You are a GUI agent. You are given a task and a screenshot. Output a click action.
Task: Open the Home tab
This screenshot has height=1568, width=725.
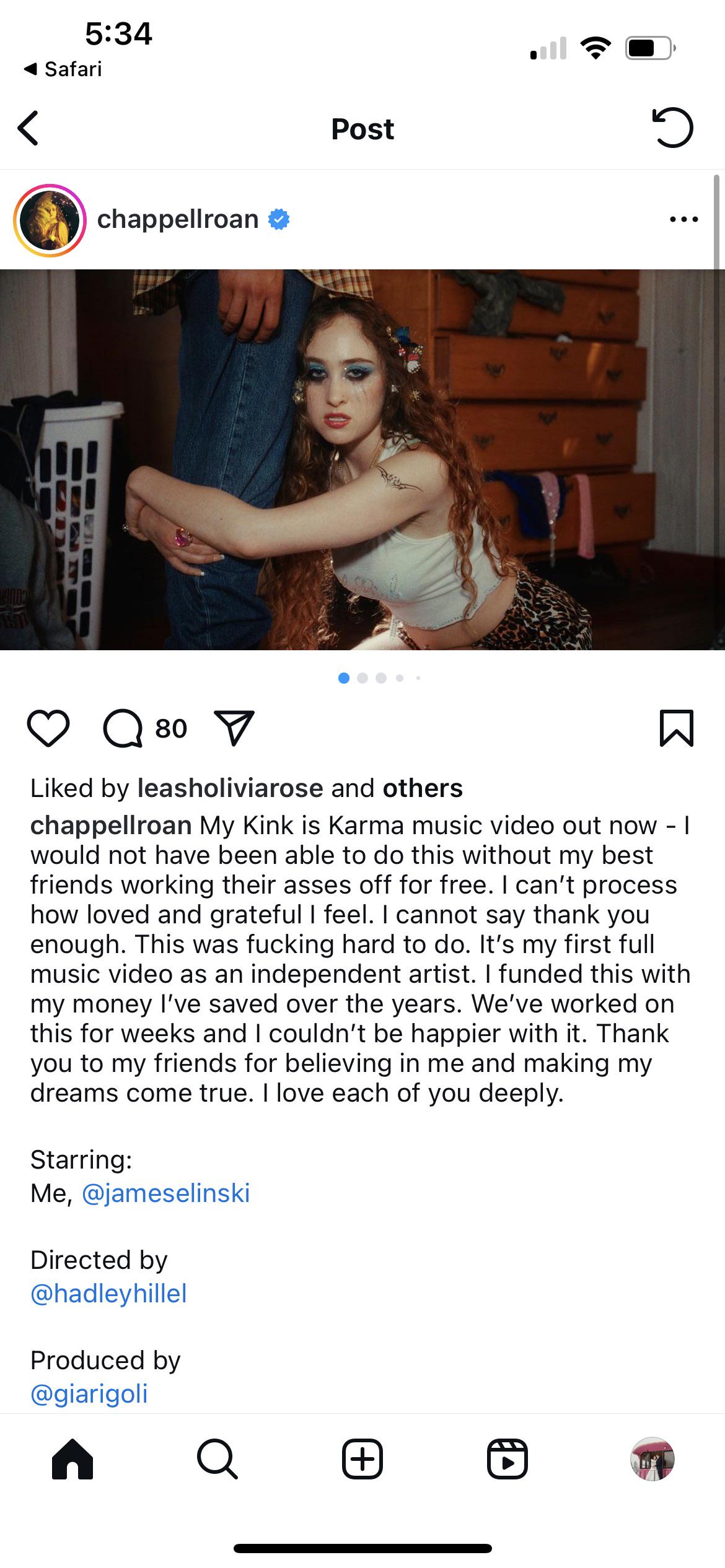pyautogui.click(x=72, y=1459)
